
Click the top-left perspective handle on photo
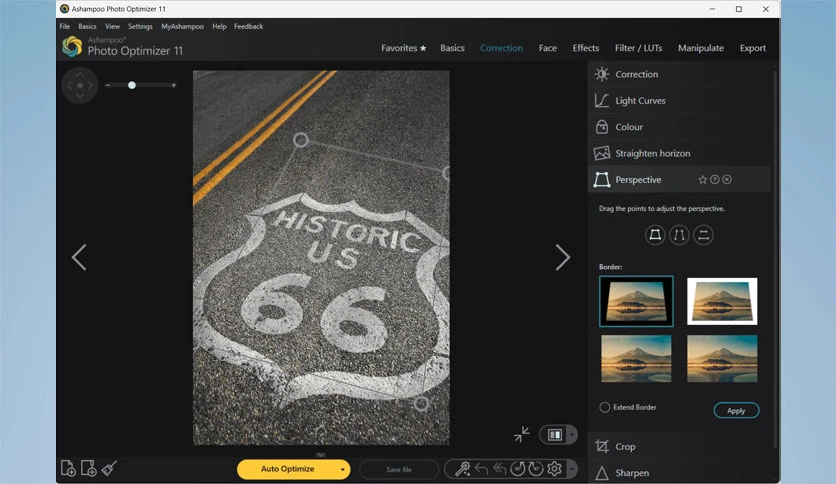301,140
